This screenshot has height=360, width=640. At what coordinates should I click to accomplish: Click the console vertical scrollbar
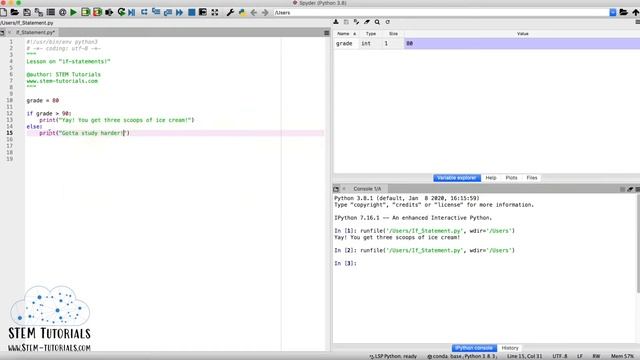click(x=638, y=244)
